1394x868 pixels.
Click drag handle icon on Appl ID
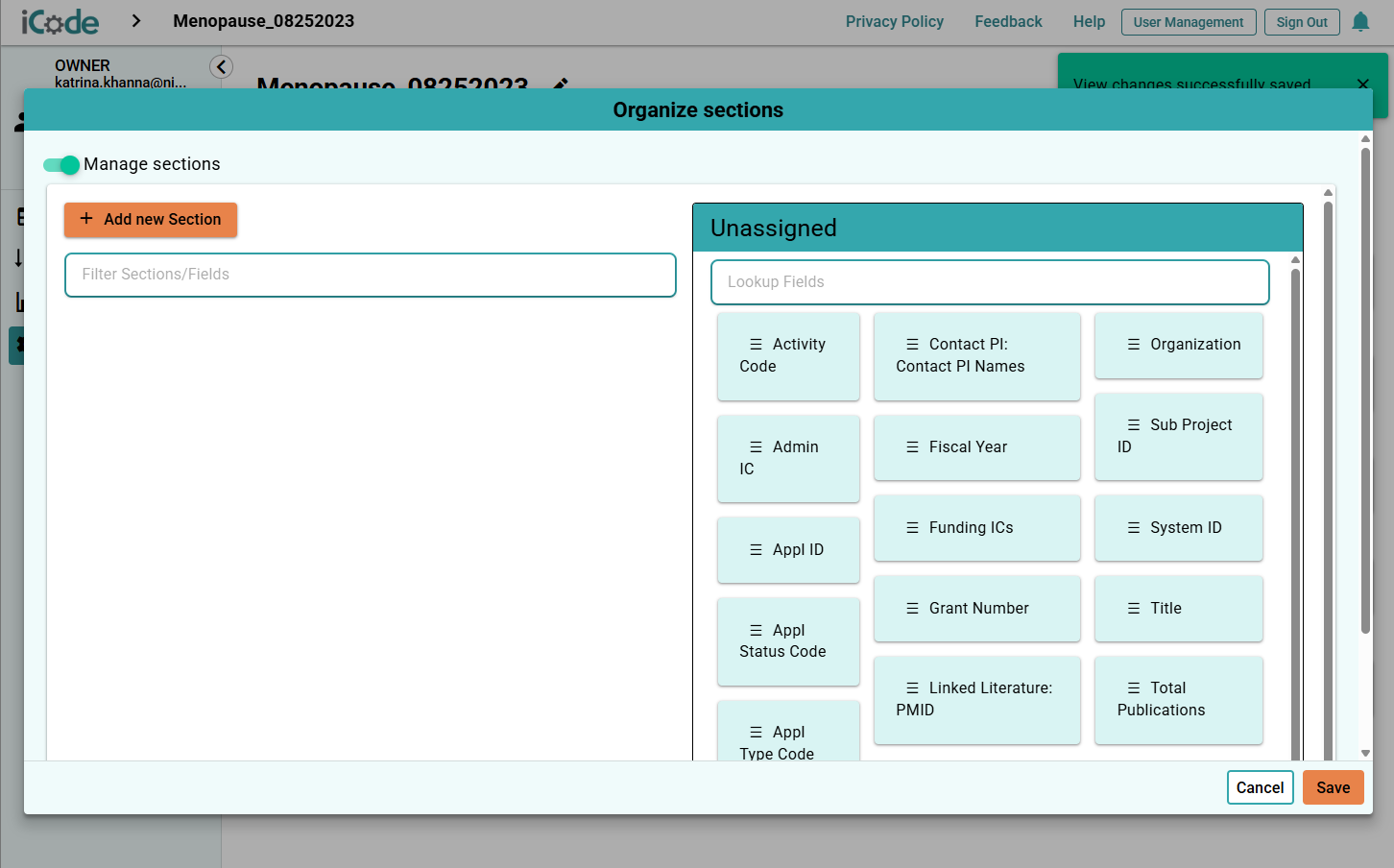point(756,549)
